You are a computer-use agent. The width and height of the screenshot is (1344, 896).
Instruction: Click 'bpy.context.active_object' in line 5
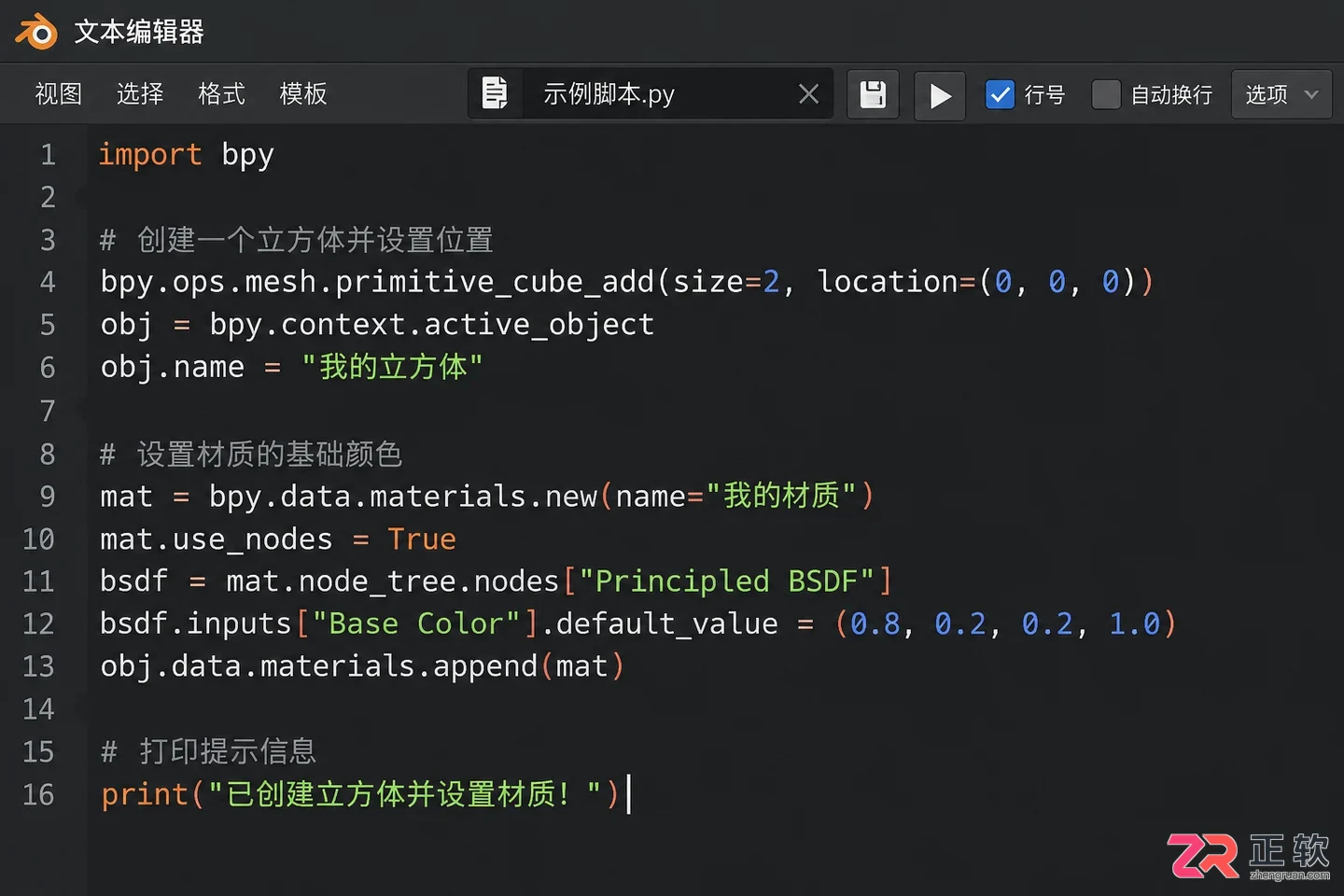coord(431,325)
